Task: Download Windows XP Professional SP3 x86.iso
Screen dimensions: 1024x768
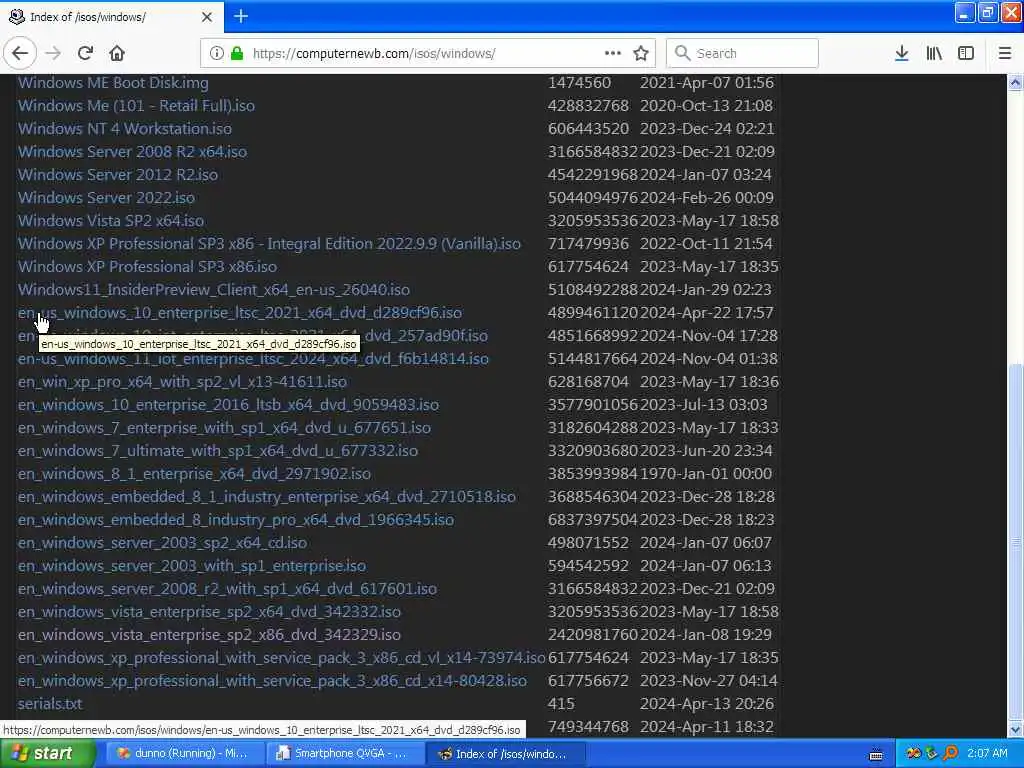Action: click(x=148, y=266)
